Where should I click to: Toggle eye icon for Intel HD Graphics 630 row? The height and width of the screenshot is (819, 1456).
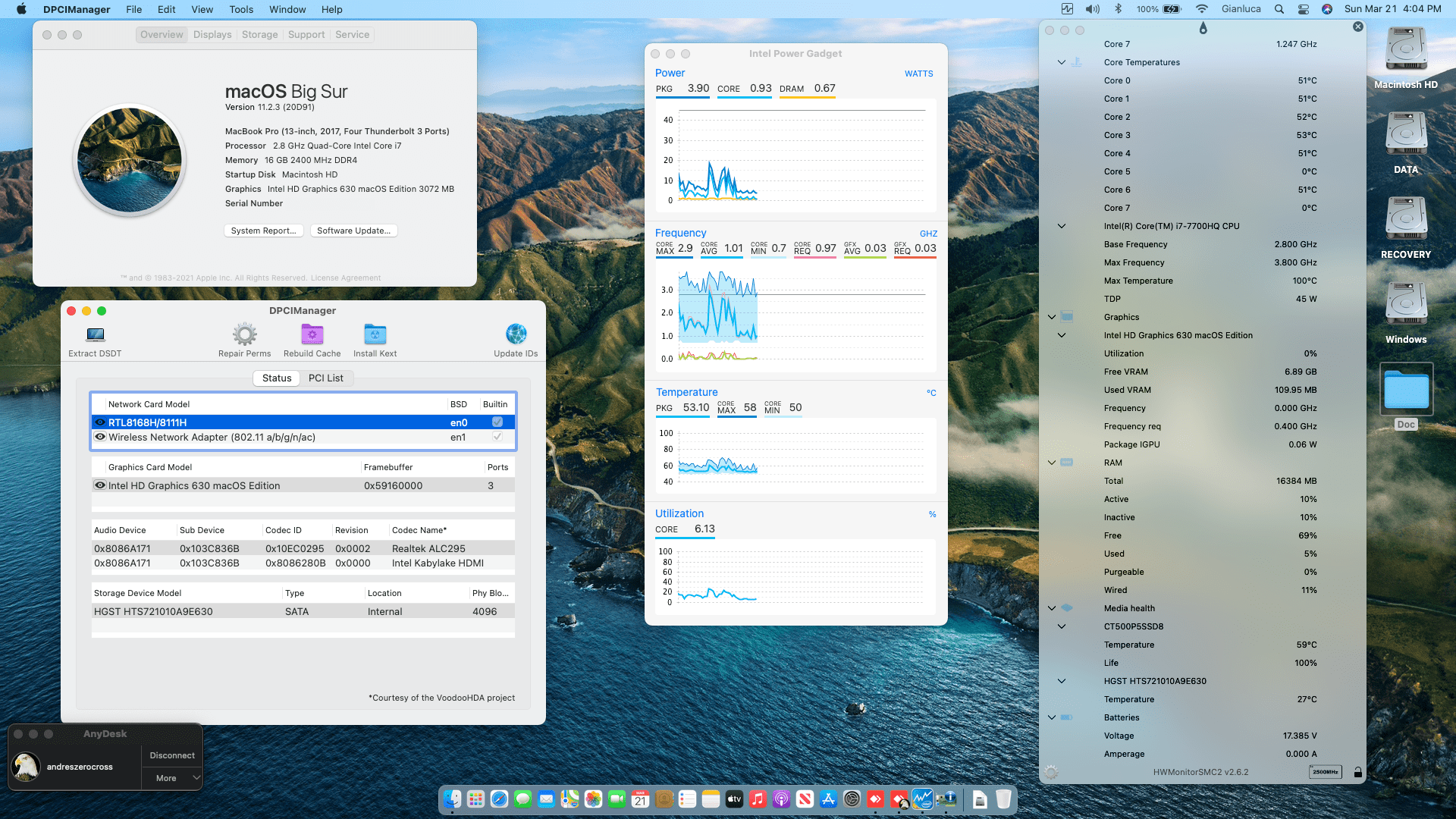99,485
